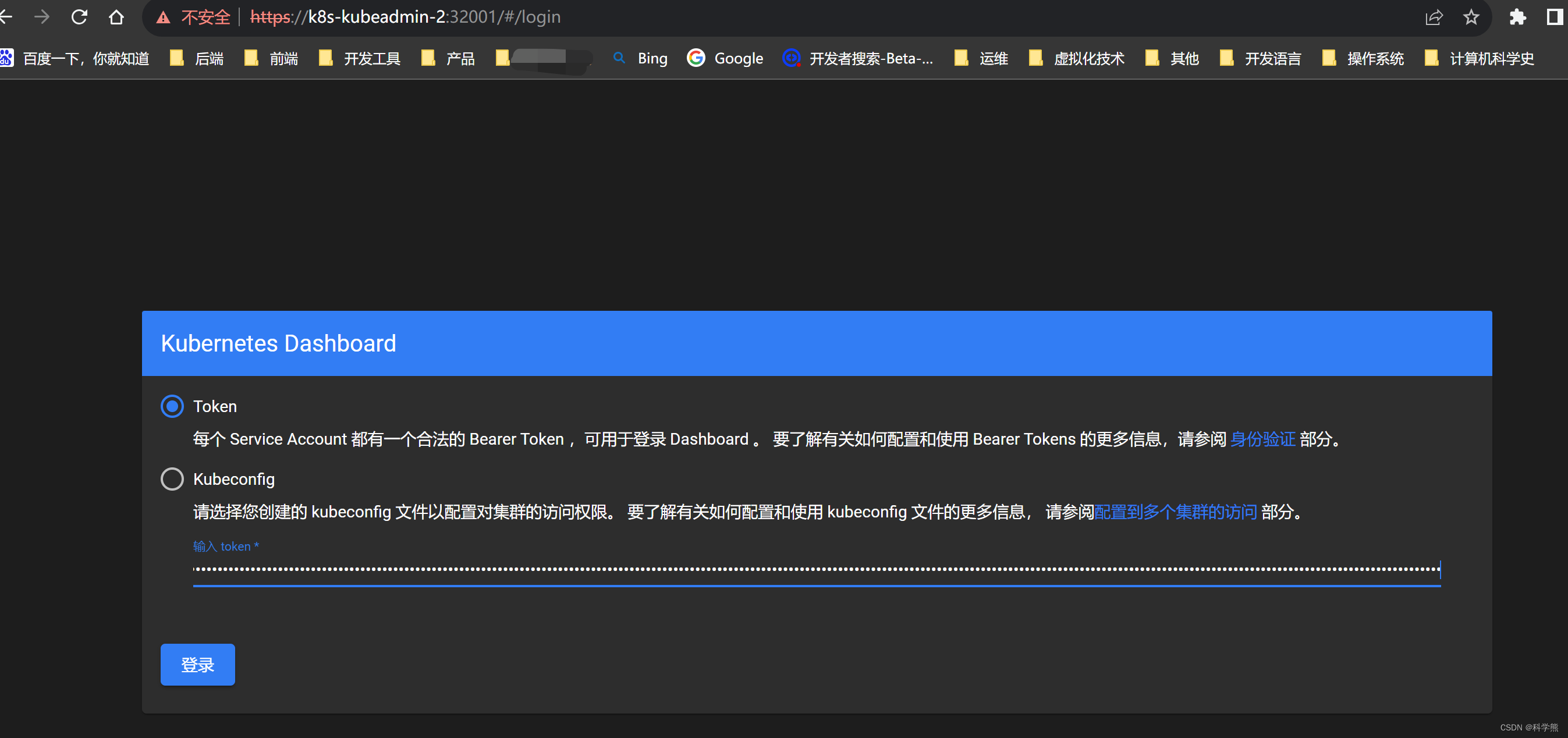
Task: Open the 配置到多个集群的访问 link
Action: [1175, 512]
